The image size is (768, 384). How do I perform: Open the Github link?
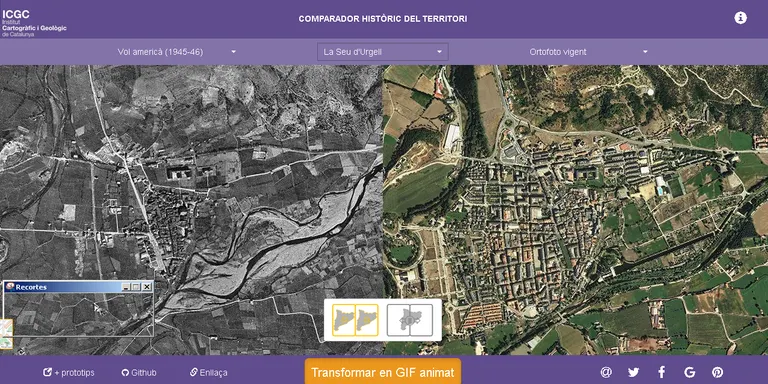pos(139,373)
